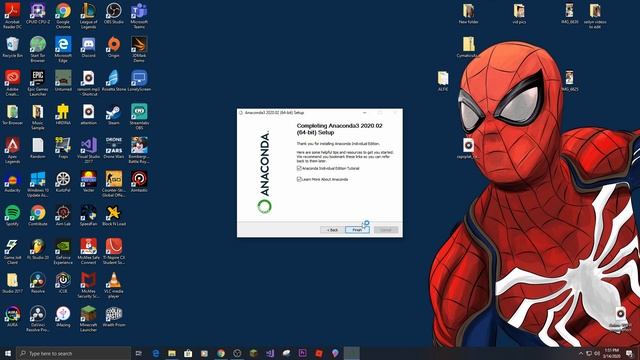Open the Microsoft Teams shortcut
The image size is (640, 360).
[x=139, y=16]
